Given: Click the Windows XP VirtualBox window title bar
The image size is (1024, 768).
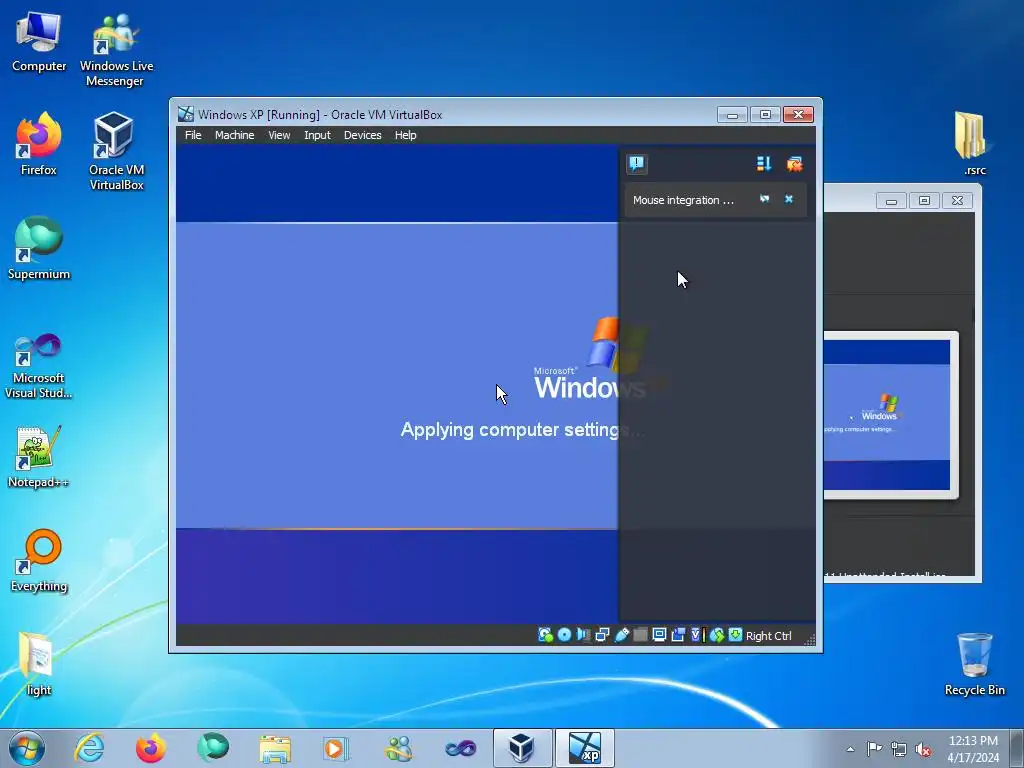Looking at the screenshot, I should [444, 114].
